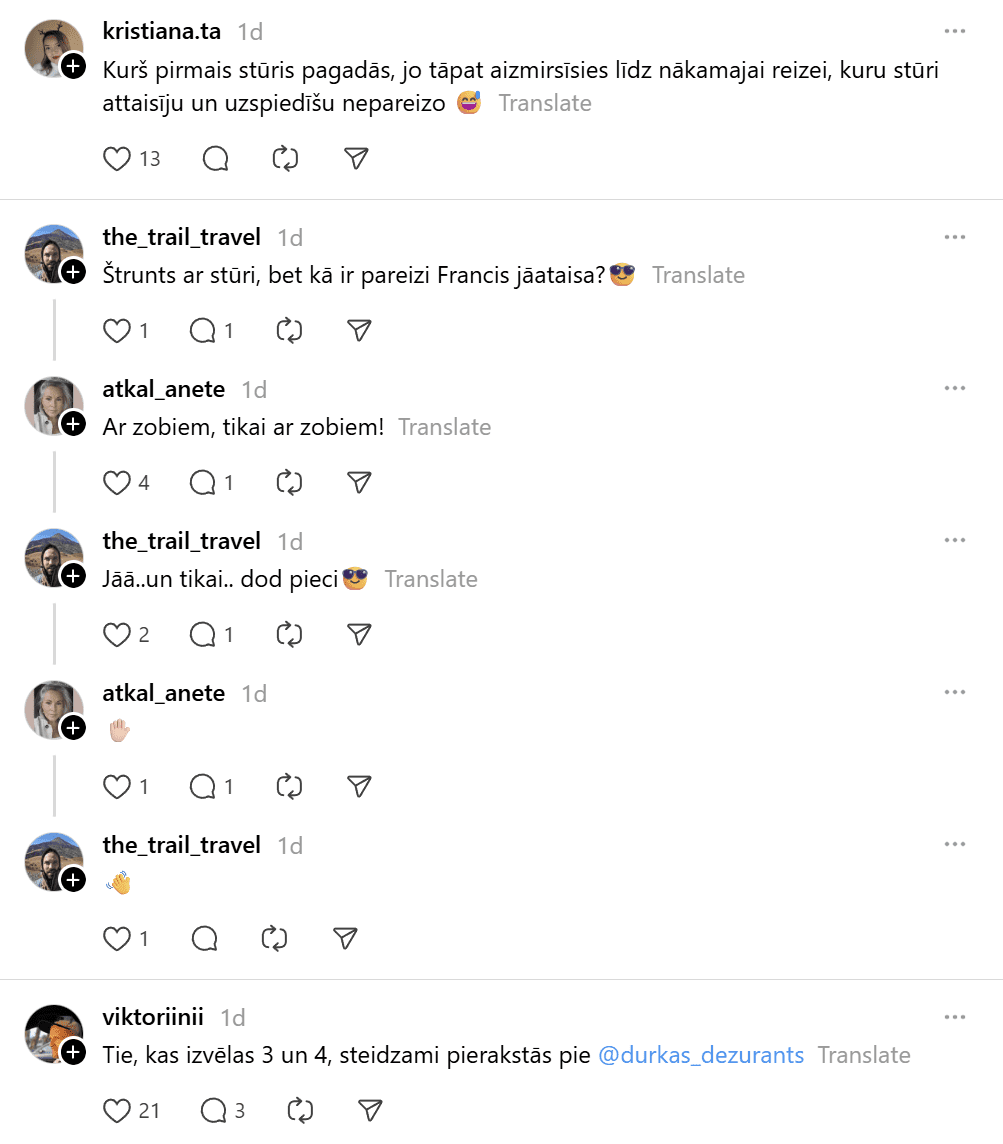The height and width of the screenshot is (1144, 1003).
Task: Comment on the_trail_travel's clapping hands reply
Action: (205, 939)
